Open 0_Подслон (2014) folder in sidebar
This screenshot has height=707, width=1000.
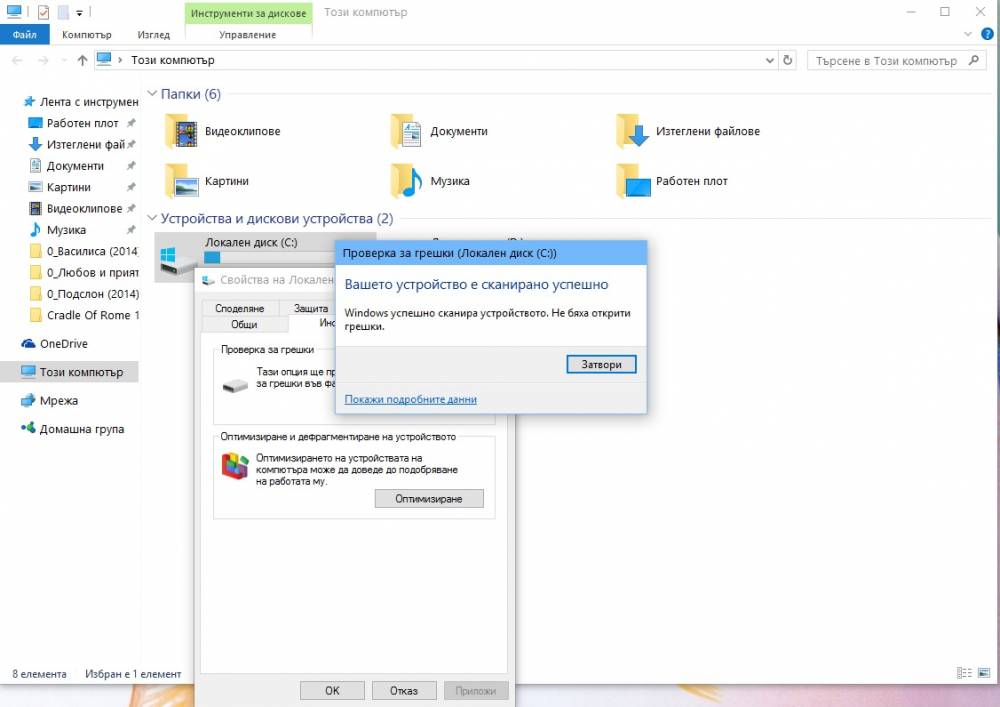84,294
